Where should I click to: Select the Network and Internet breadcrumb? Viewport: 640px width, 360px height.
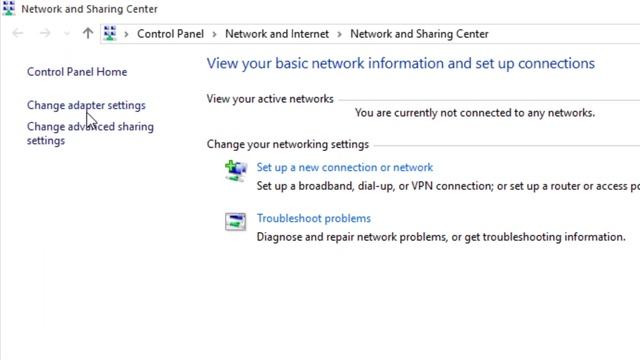point(277,34)
